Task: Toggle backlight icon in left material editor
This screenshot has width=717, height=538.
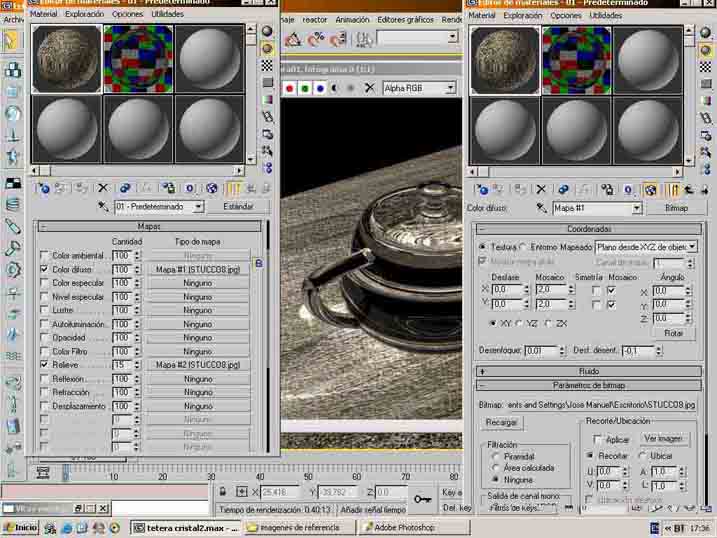Action: tap(267, 48)
